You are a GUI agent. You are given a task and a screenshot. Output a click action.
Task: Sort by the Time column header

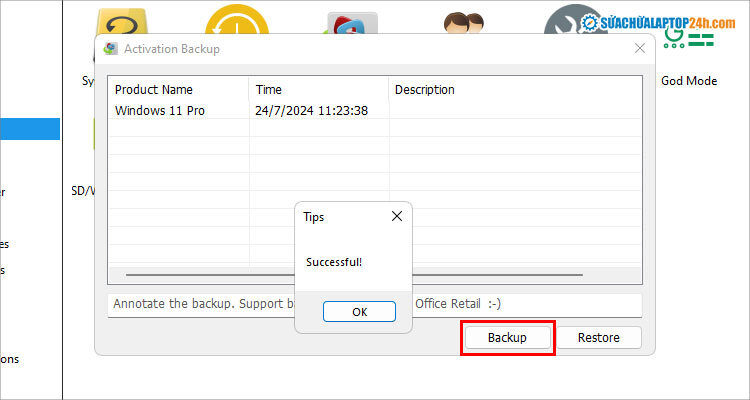[x=319, y=89]
